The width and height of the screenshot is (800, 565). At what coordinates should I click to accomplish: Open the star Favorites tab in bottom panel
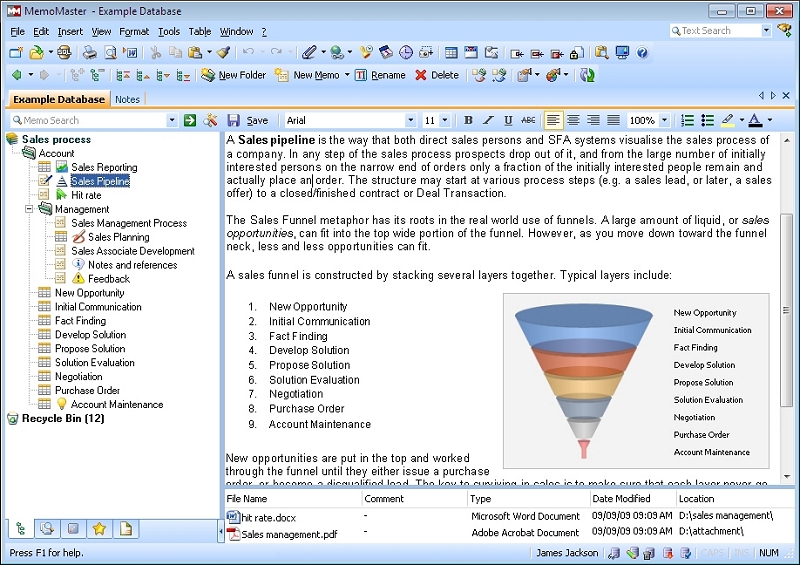[99, 529]
